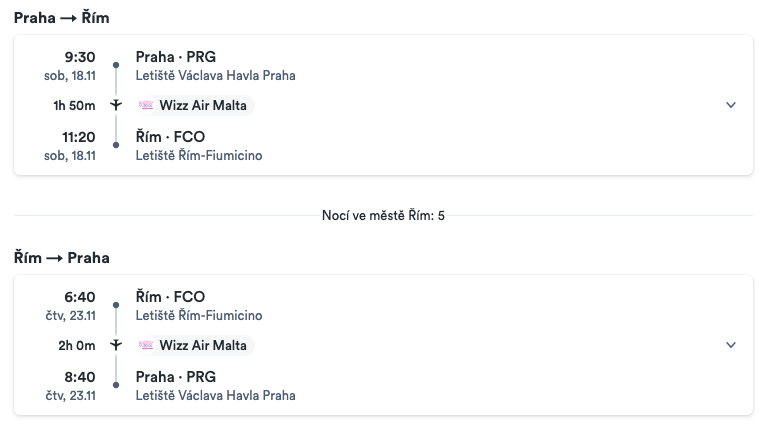Screen dimensions: 776x440
Task: Select the 1h 50m flight duration label
Action: click(x=74, y=105)
